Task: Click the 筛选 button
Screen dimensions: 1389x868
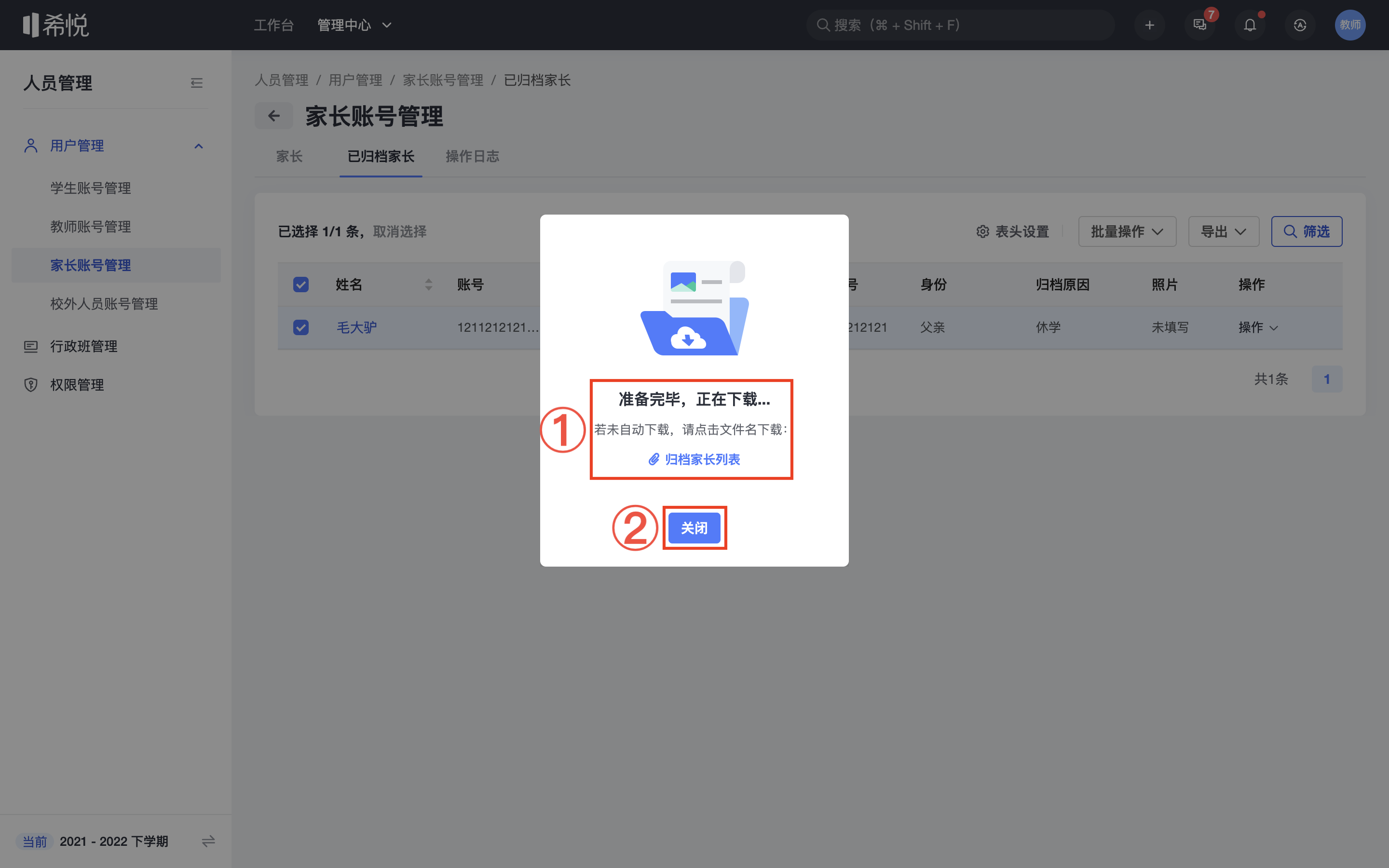Action: point(1307,231)
